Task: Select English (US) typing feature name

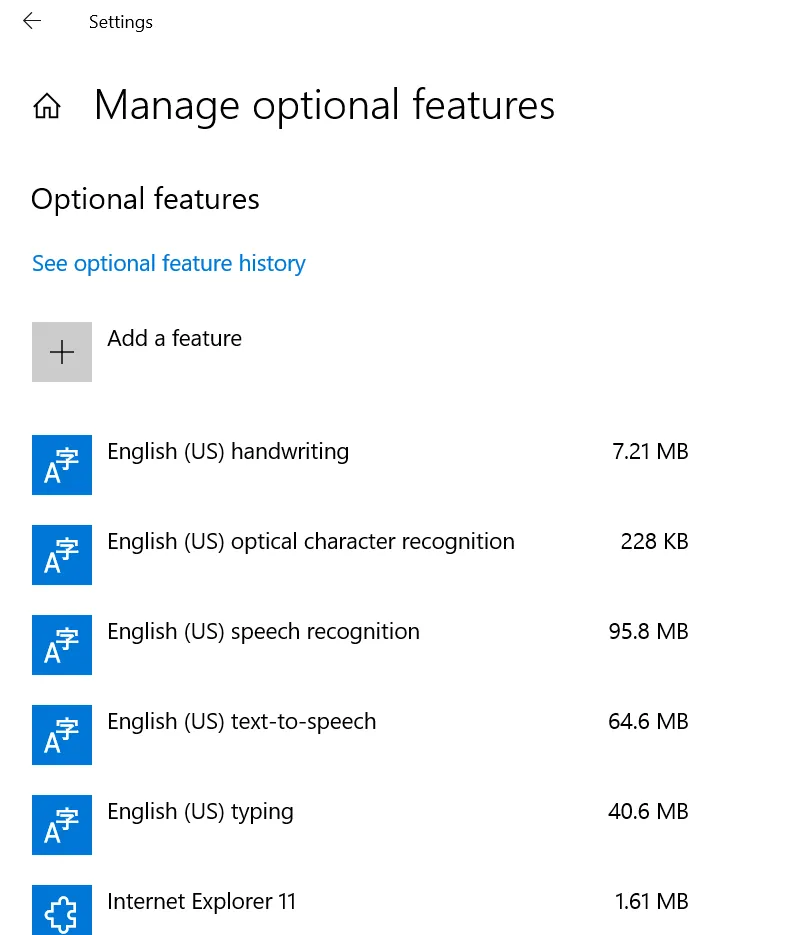Action: tap(200, 812)
